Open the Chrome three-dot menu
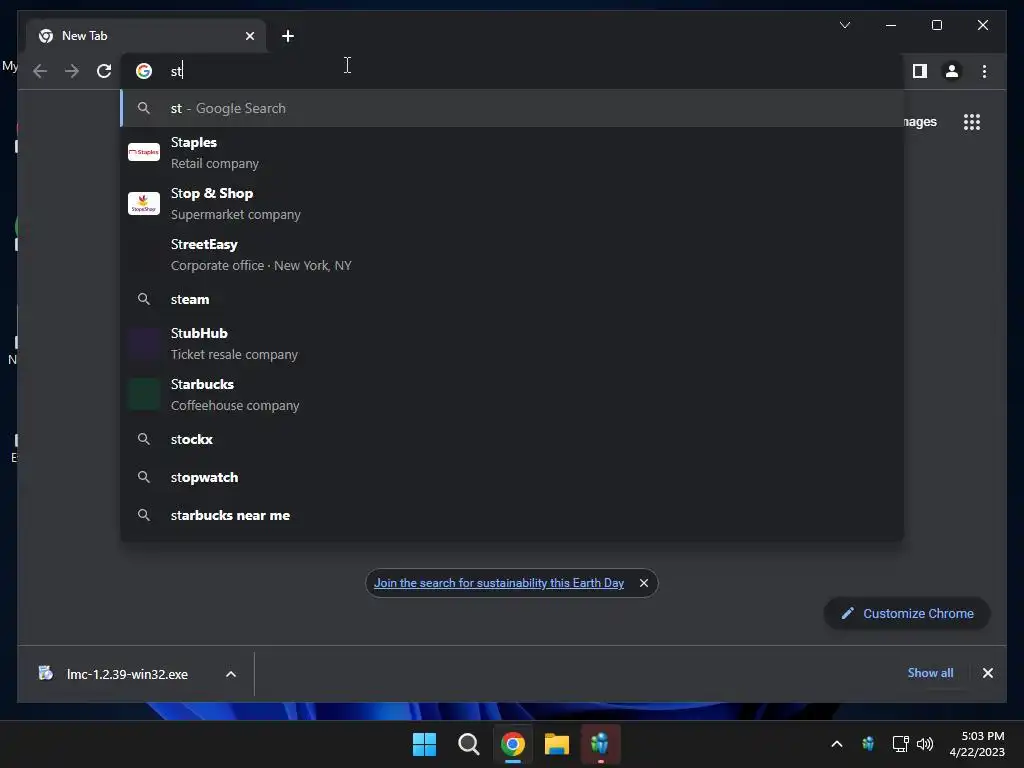Viewport: 1024px width, 768px height. [984, 71]
